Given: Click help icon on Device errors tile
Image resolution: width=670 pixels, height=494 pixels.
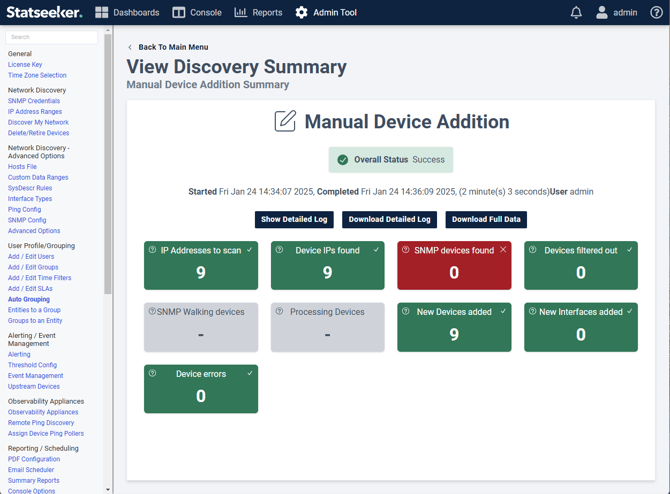Looking at the screenshot, I should [x=153, y=373].
